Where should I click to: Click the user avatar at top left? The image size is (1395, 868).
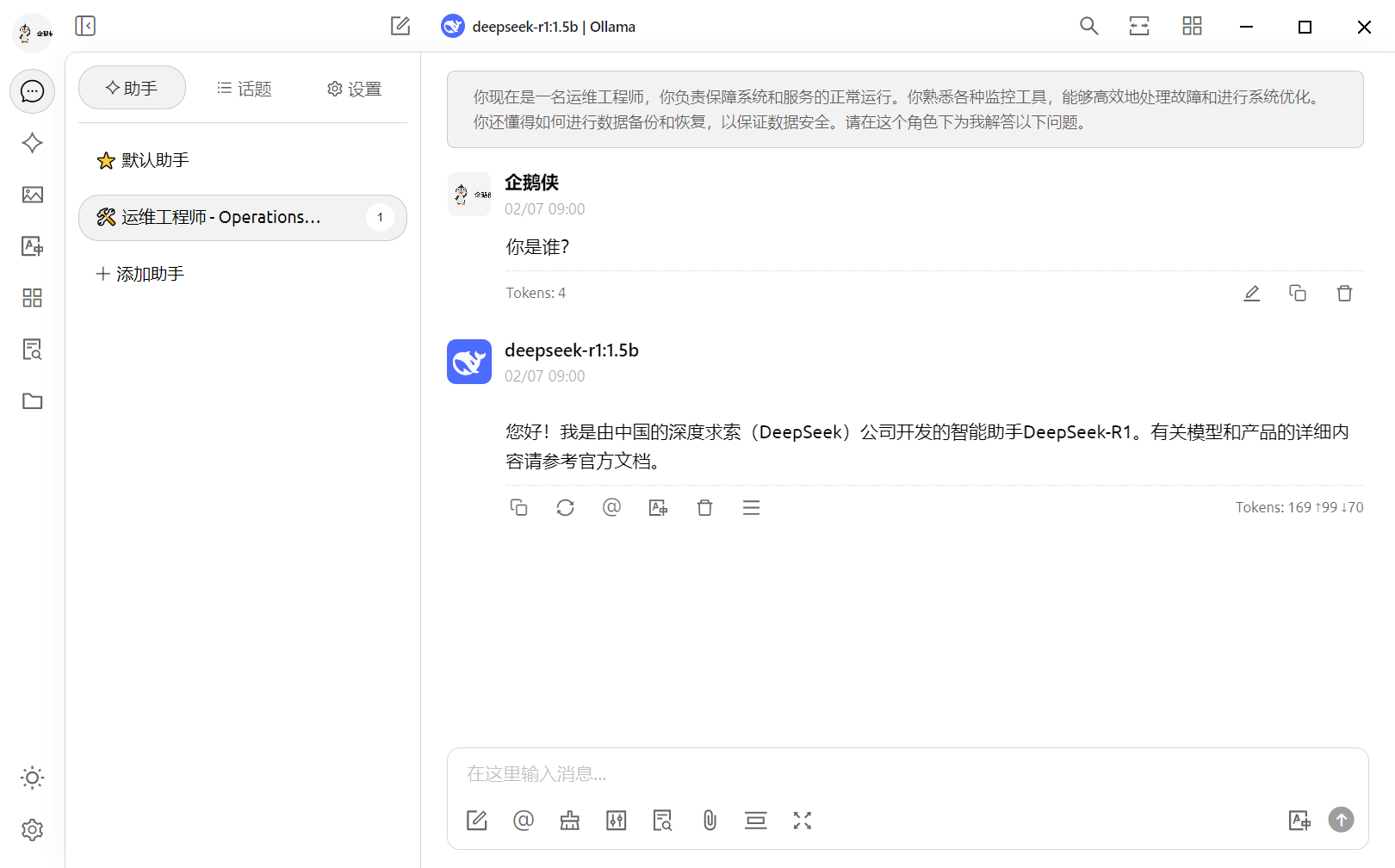coord(34,33)
